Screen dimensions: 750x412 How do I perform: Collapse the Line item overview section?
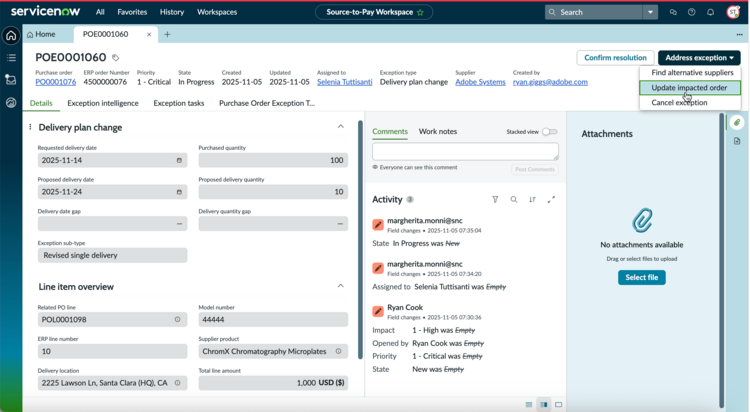pos(341,286)
